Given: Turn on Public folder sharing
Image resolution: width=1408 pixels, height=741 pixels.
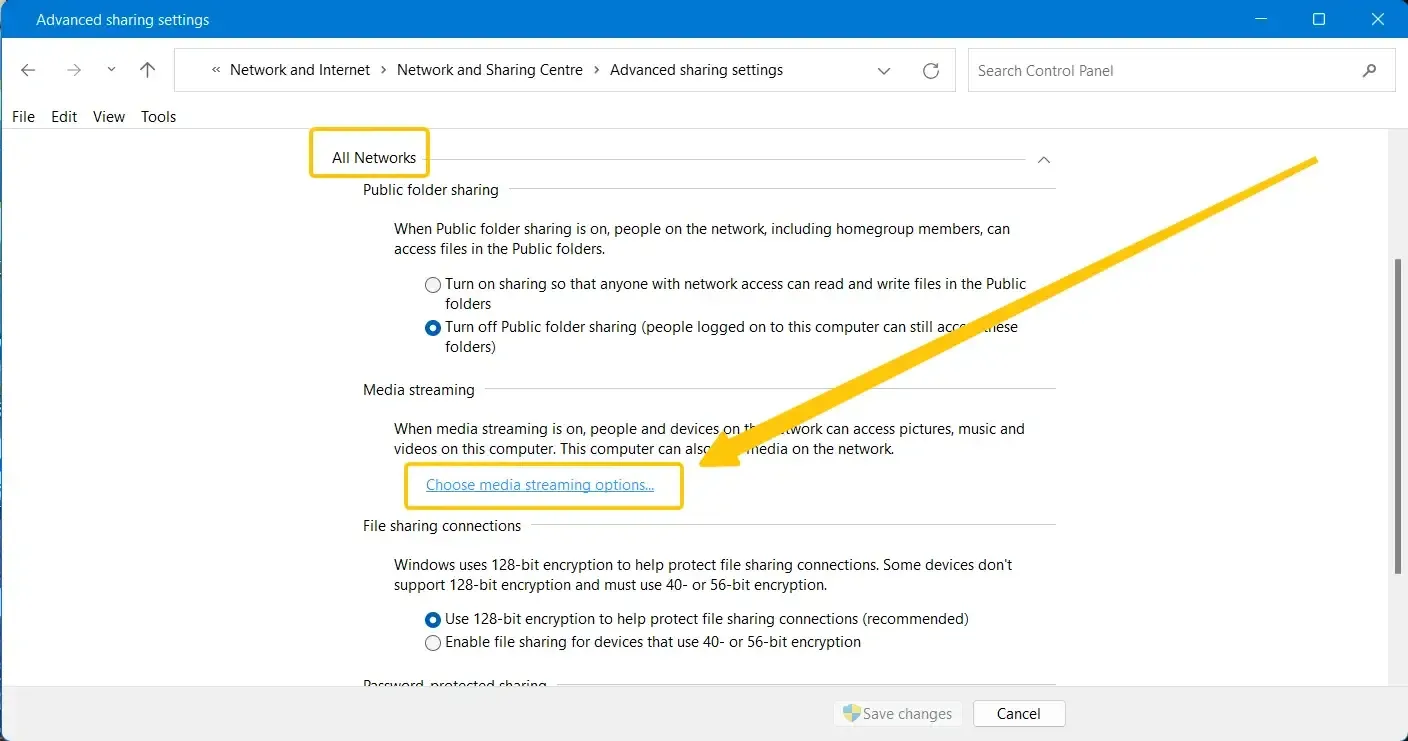Looking at the screenshot, I should click(x=433, y=285).
